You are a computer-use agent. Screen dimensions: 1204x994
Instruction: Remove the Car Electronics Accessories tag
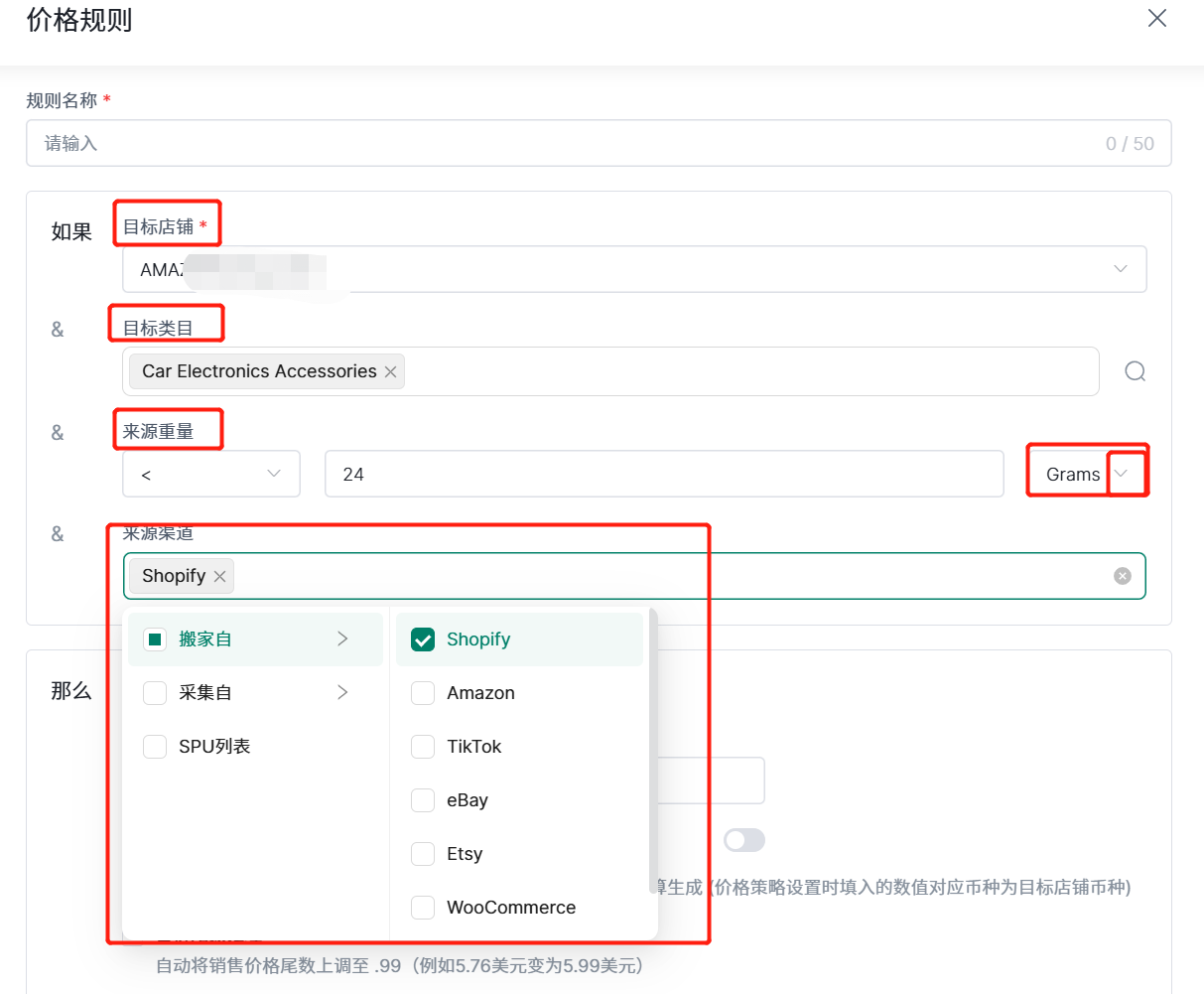tap(390, 371)
